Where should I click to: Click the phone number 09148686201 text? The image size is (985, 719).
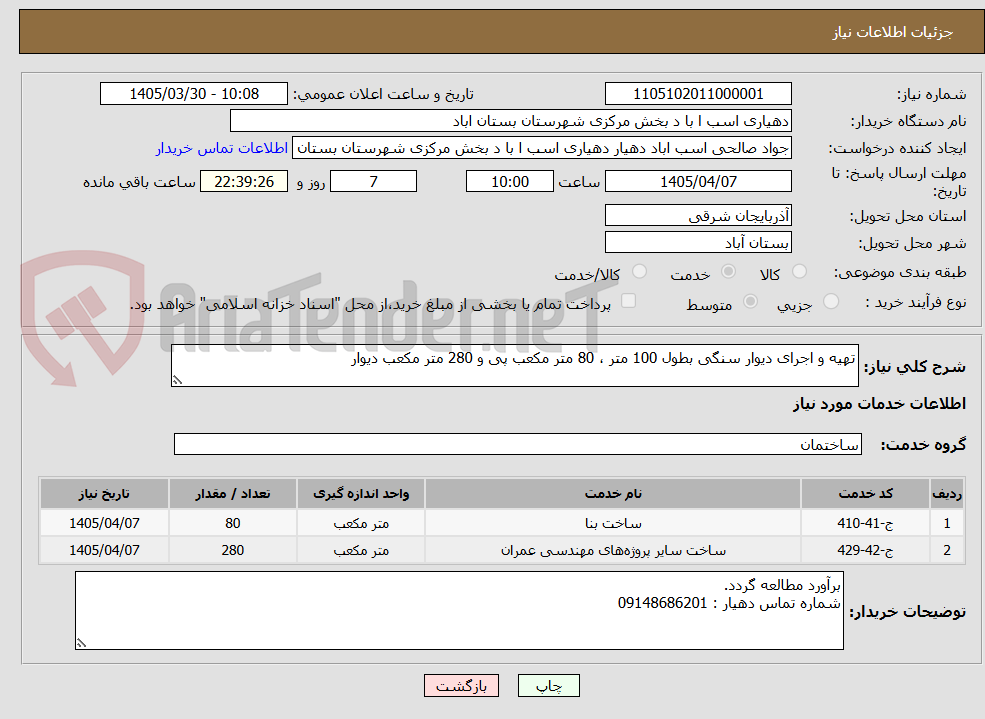coord(662,603)
